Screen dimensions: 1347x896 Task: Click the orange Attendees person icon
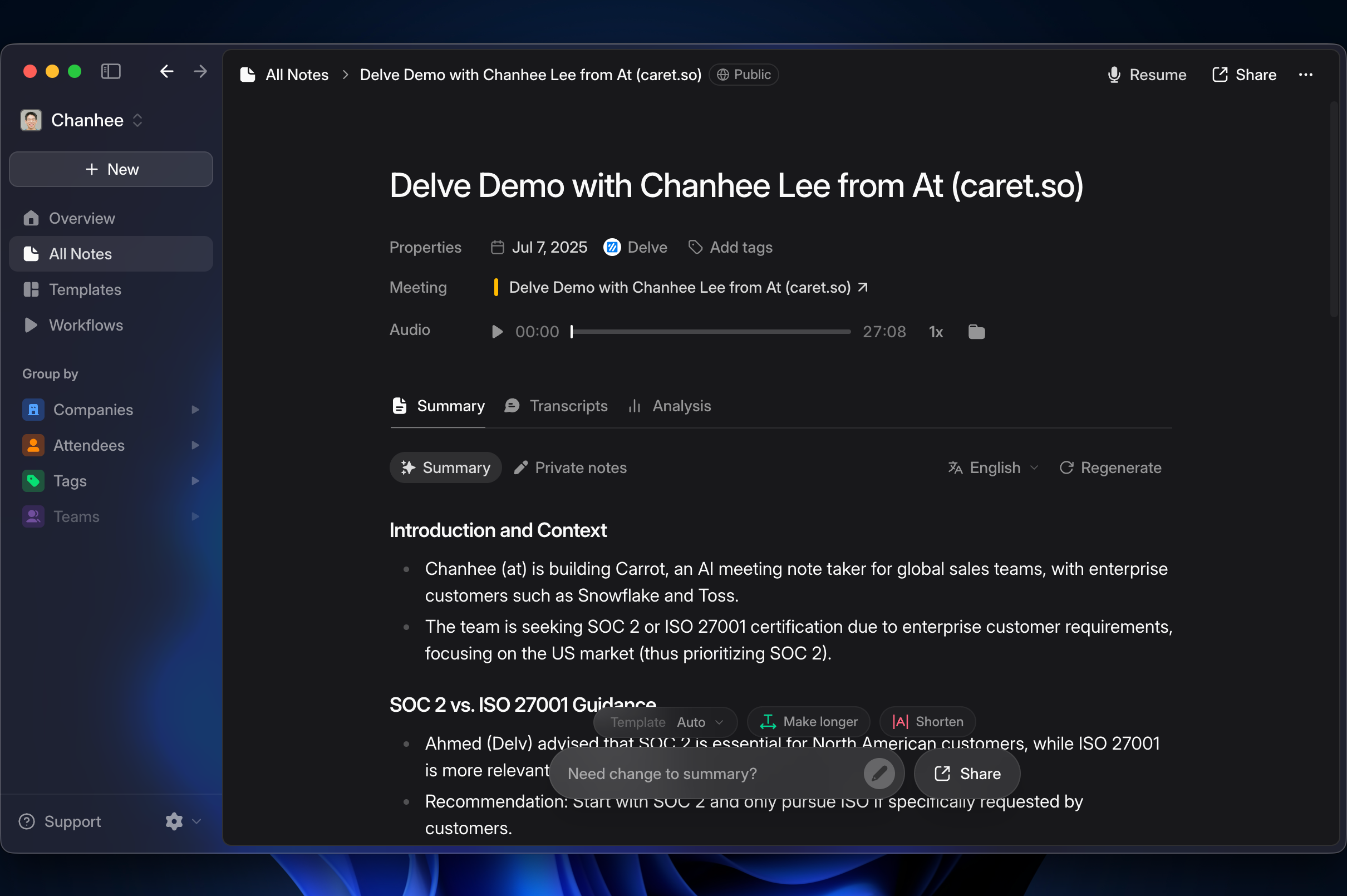33,445
